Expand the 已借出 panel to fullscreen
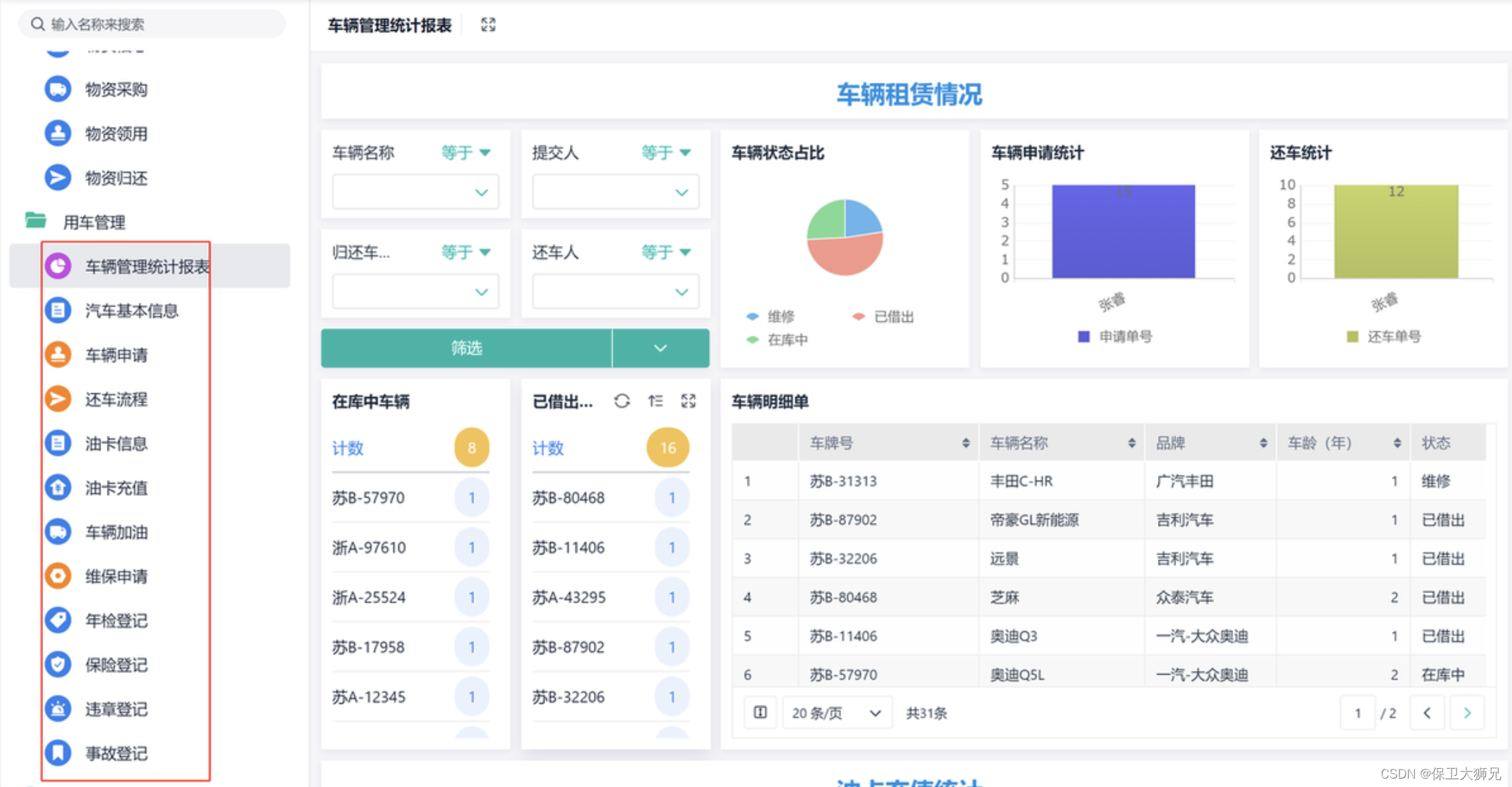Viewport: 1512px width, 787px height. [689, 401]
